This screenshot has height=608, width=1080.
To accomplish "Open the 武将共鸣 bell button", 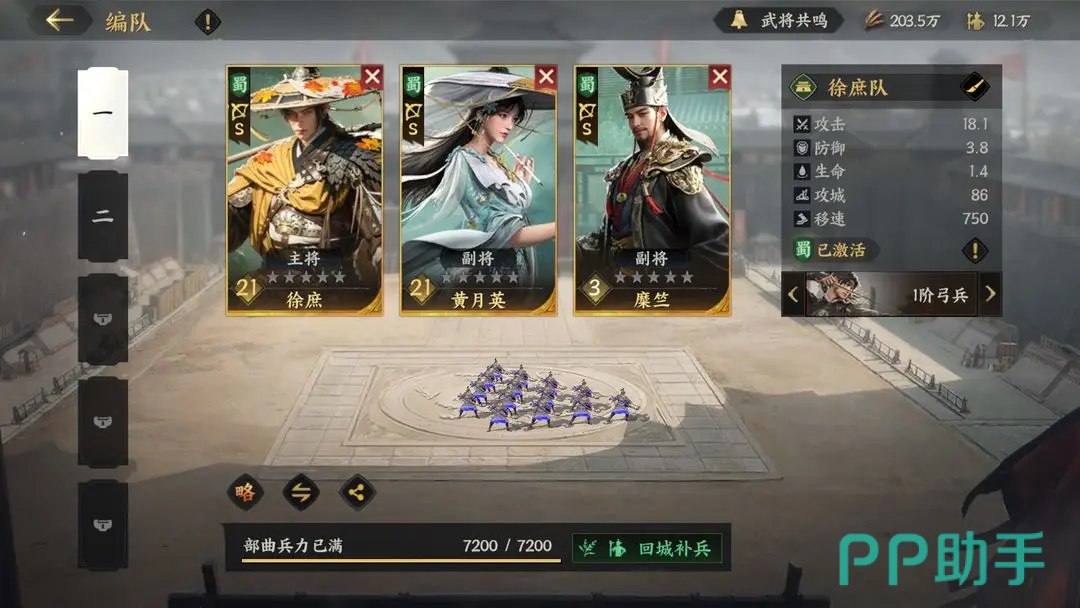I will 779,21.
